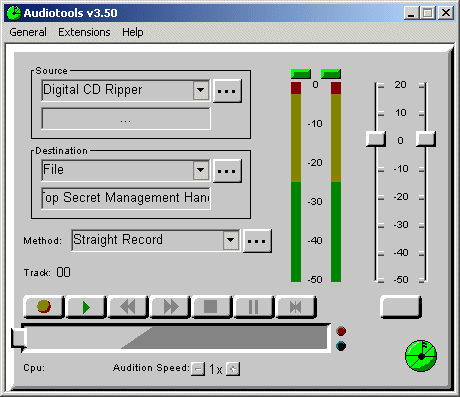This screenshot has width=460, height=397.
Task: Pause playback with the pause button
Action: (x=254, y=307)
